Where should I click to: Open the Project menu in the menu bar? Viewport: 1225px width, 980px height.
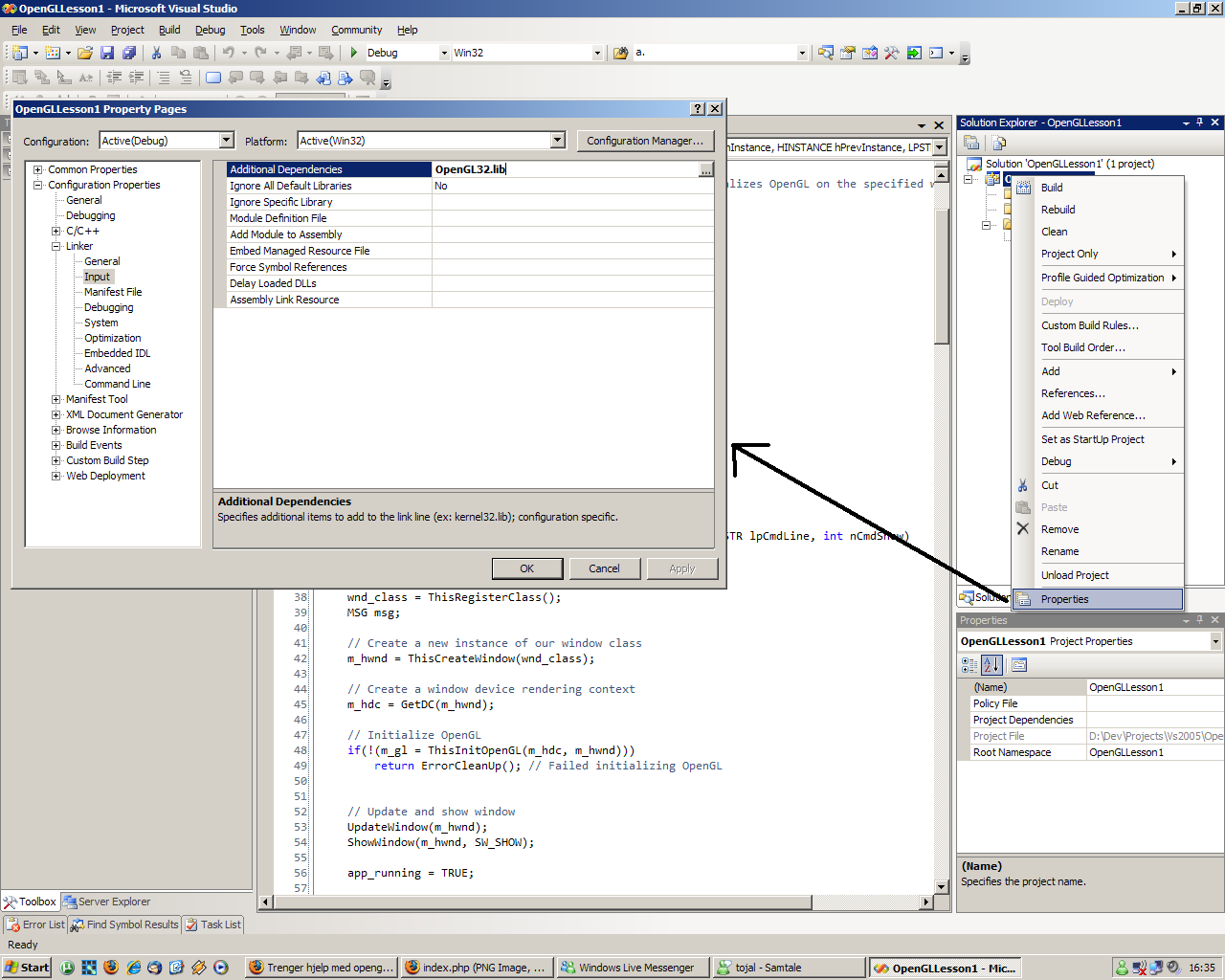pos(127,30)
